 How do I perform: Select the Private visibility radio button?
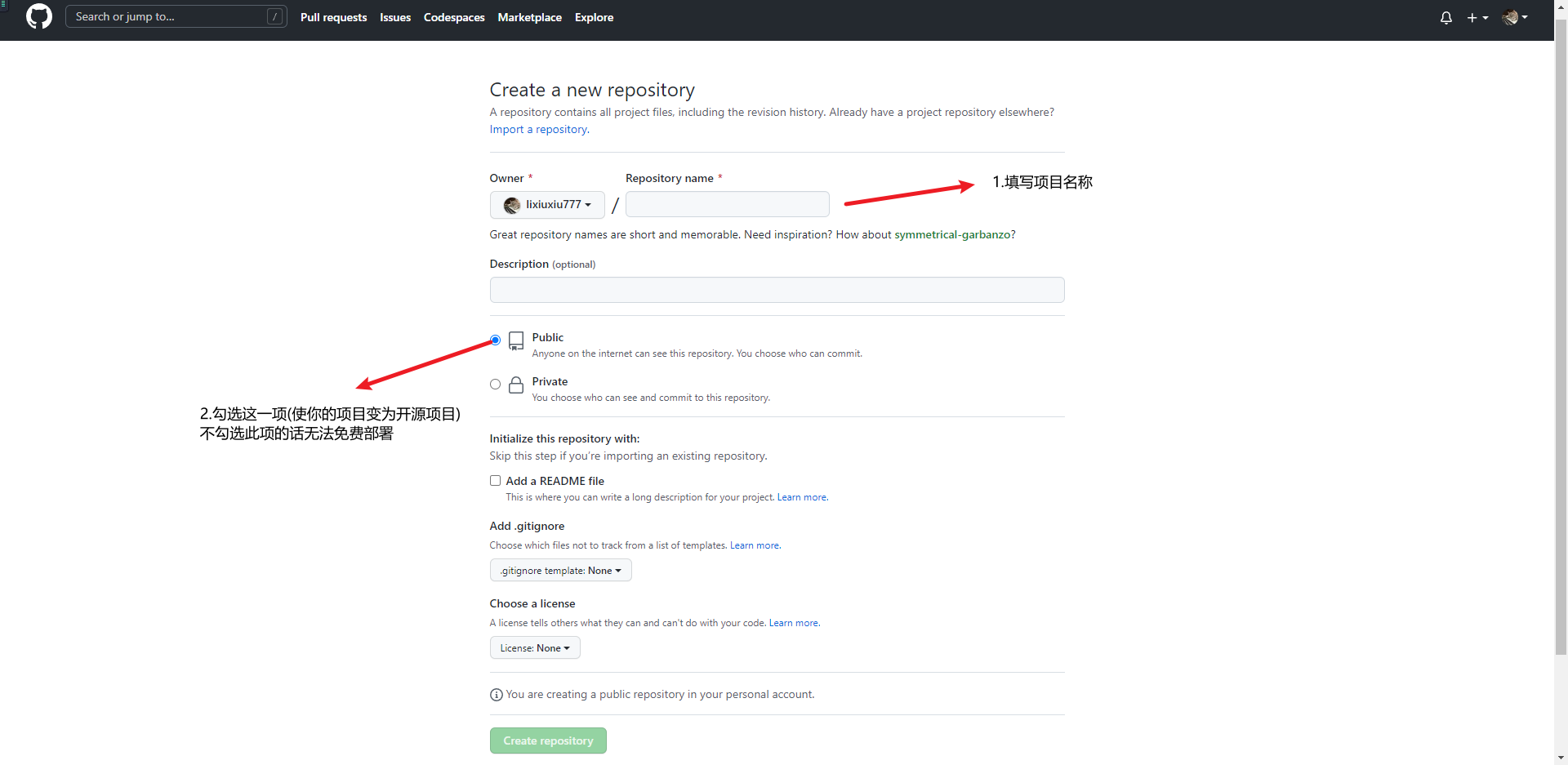(x=495, y=384)
